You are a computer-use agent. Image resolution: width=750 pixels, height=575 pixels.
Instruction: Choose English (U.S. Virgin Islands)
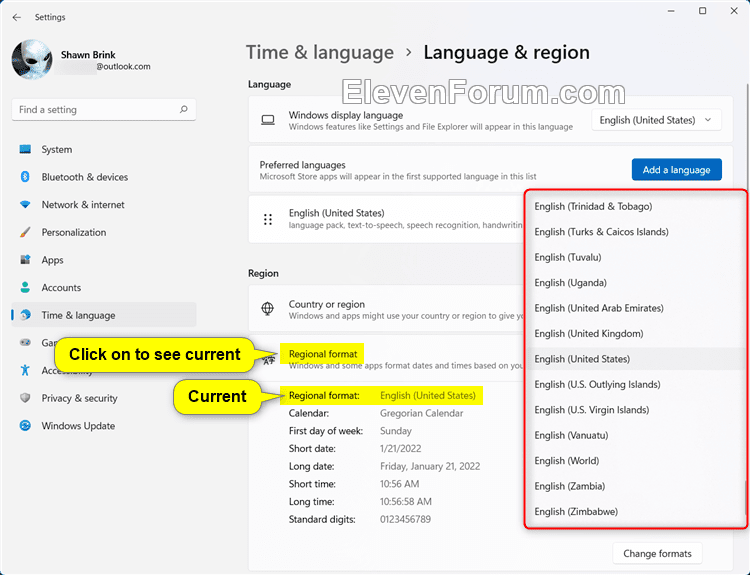(635, 410)
